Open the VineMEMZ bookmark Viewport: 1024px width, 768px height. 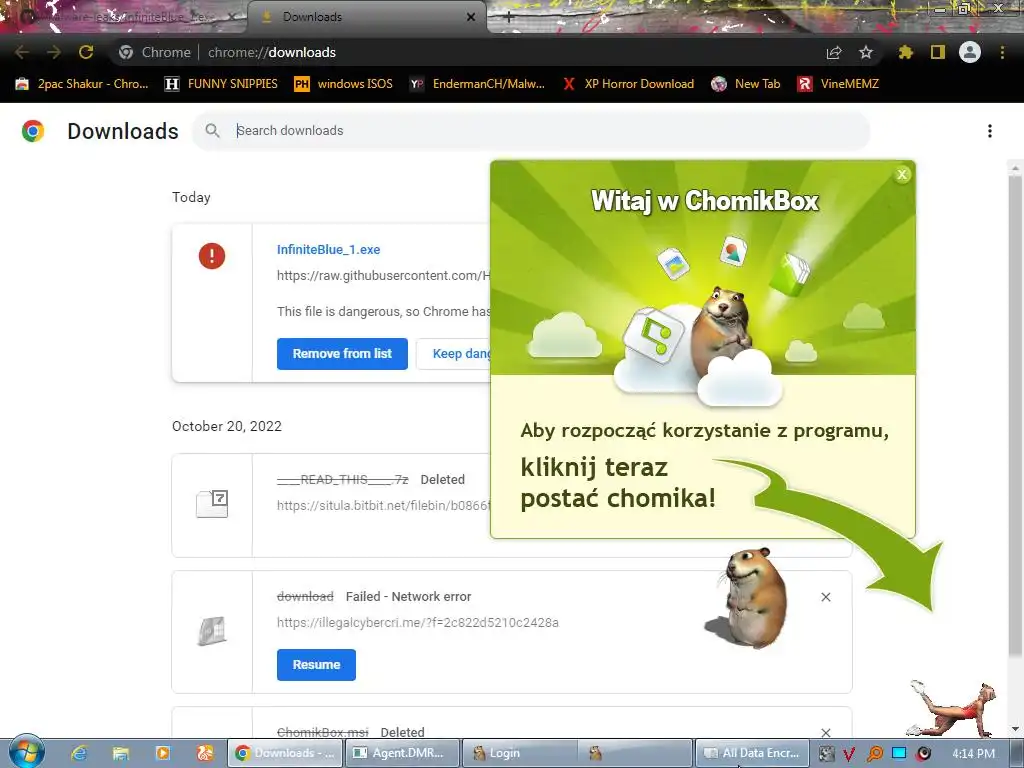coord(839,84)
